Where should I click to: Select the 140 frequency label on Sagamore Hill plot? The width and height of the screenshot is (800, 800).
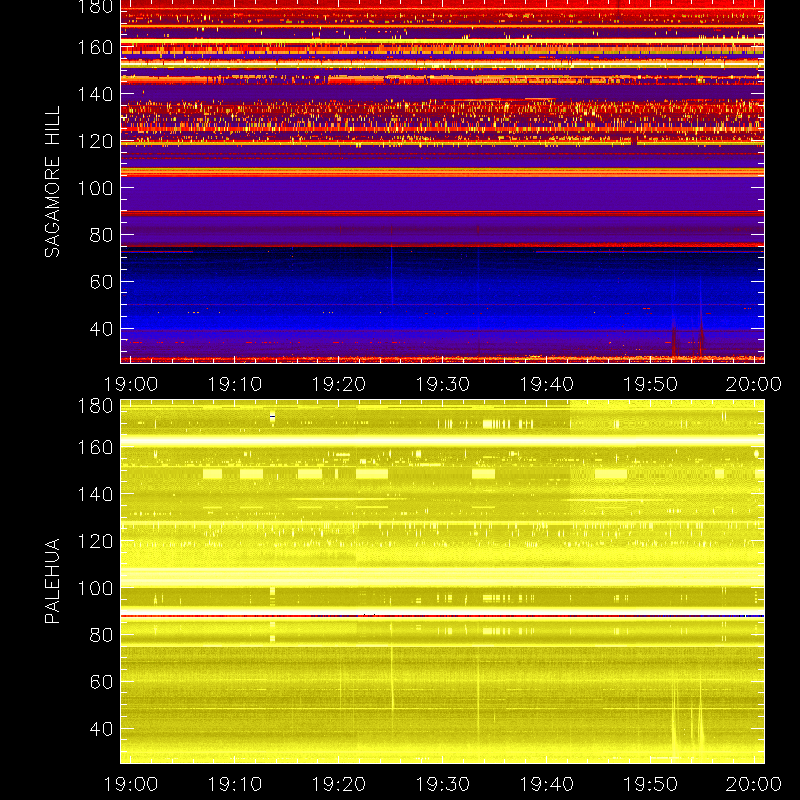click(95, 94)
